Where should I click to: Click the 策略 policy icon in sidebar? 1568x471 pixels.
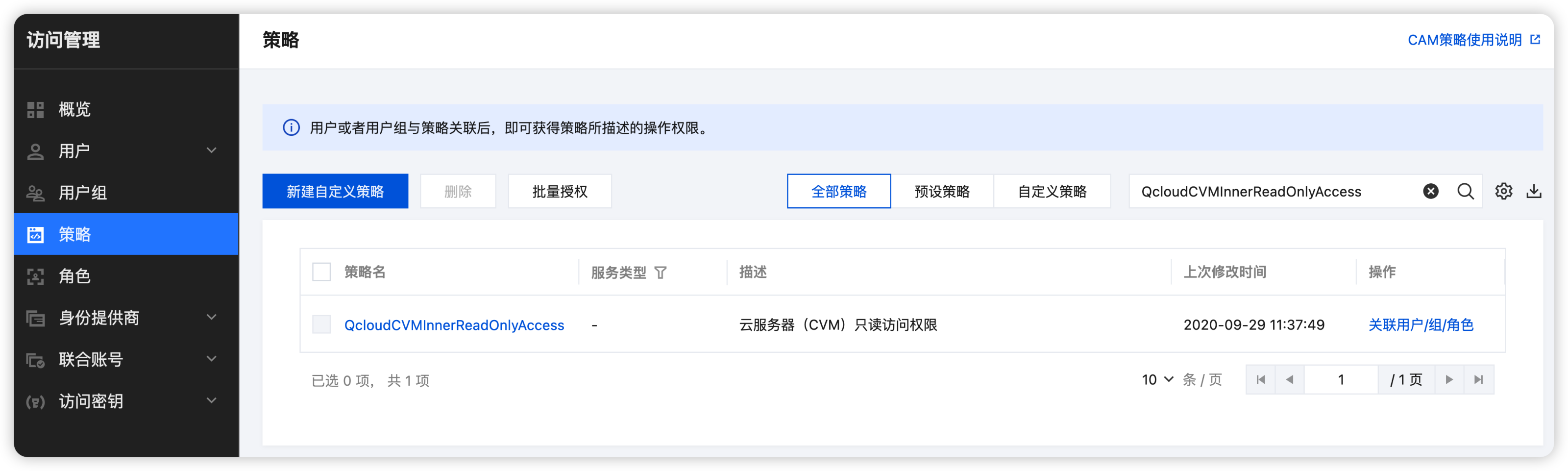click(x=35, y=234)
